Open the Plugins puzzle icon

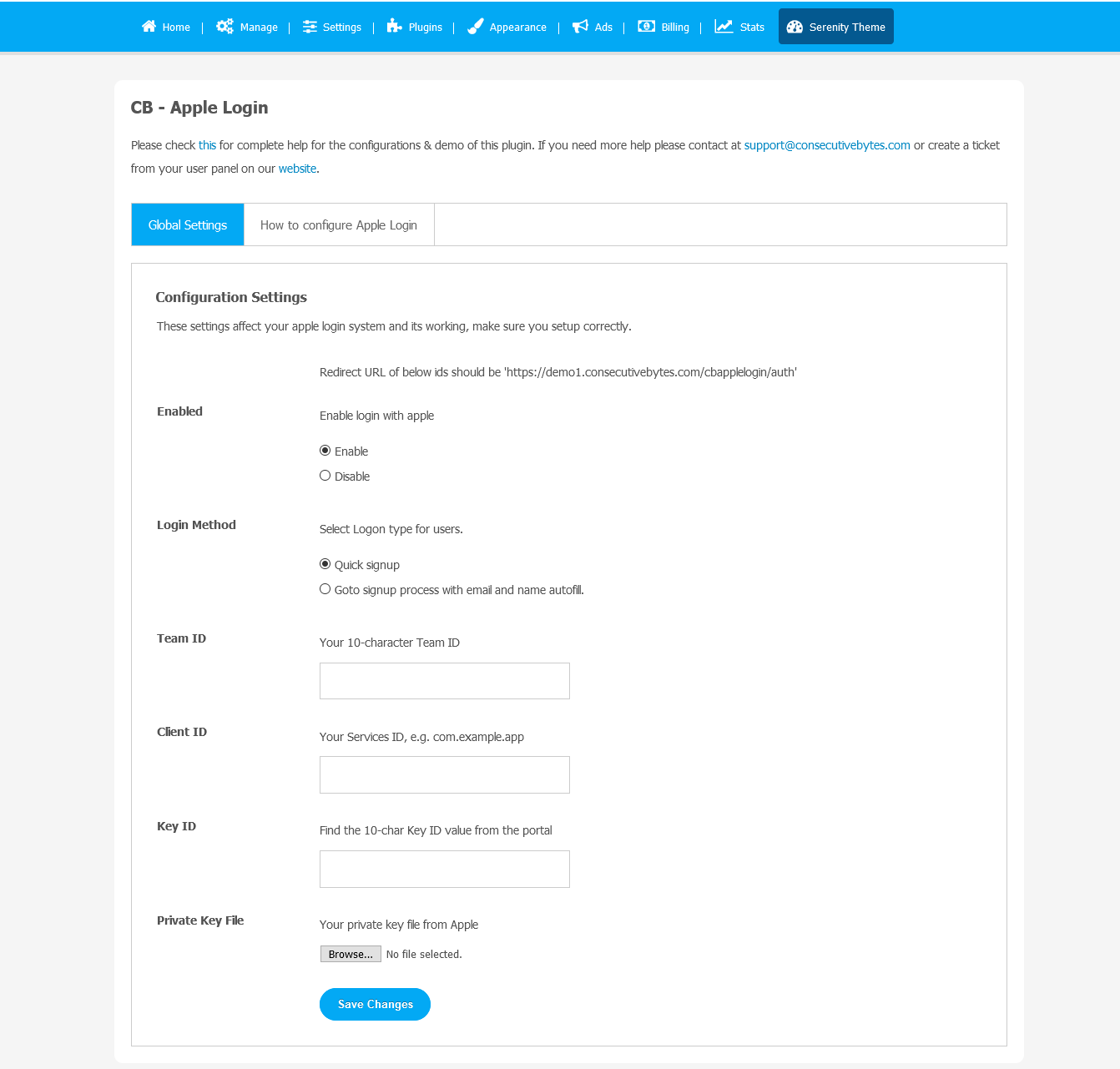click(394, 27)
